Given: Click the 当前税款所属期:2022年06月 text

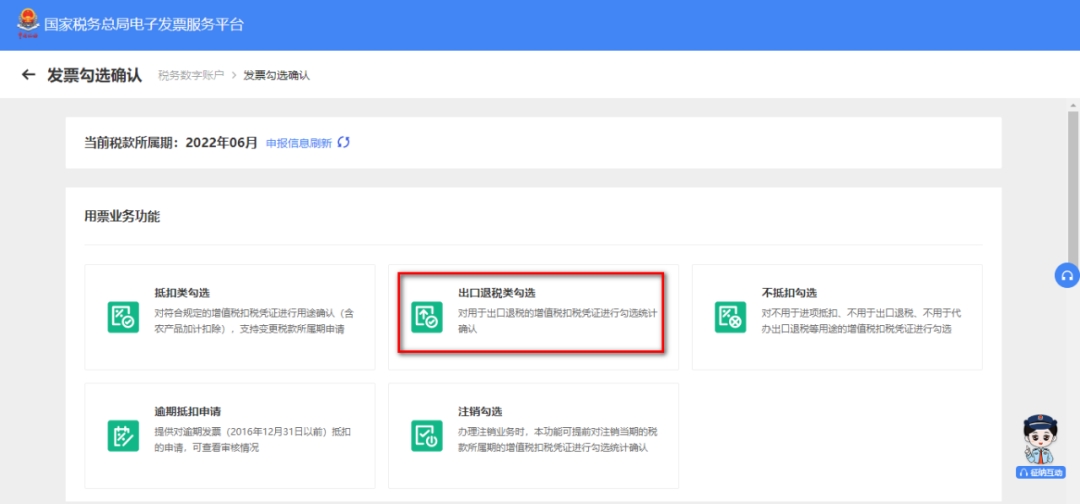Looking at the screenshot, I should [171, 143].
